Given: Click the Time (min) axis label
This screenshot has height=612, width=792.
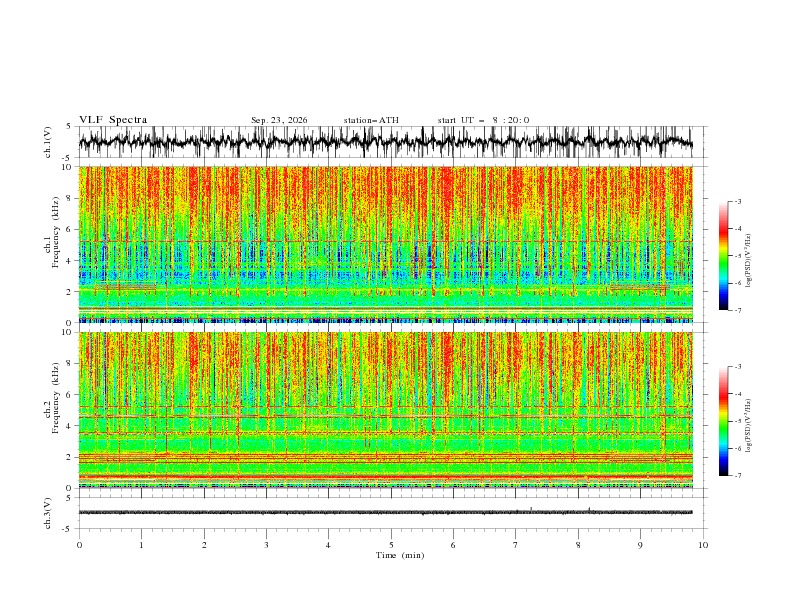Looking at the screenshot, I should 400,555.
